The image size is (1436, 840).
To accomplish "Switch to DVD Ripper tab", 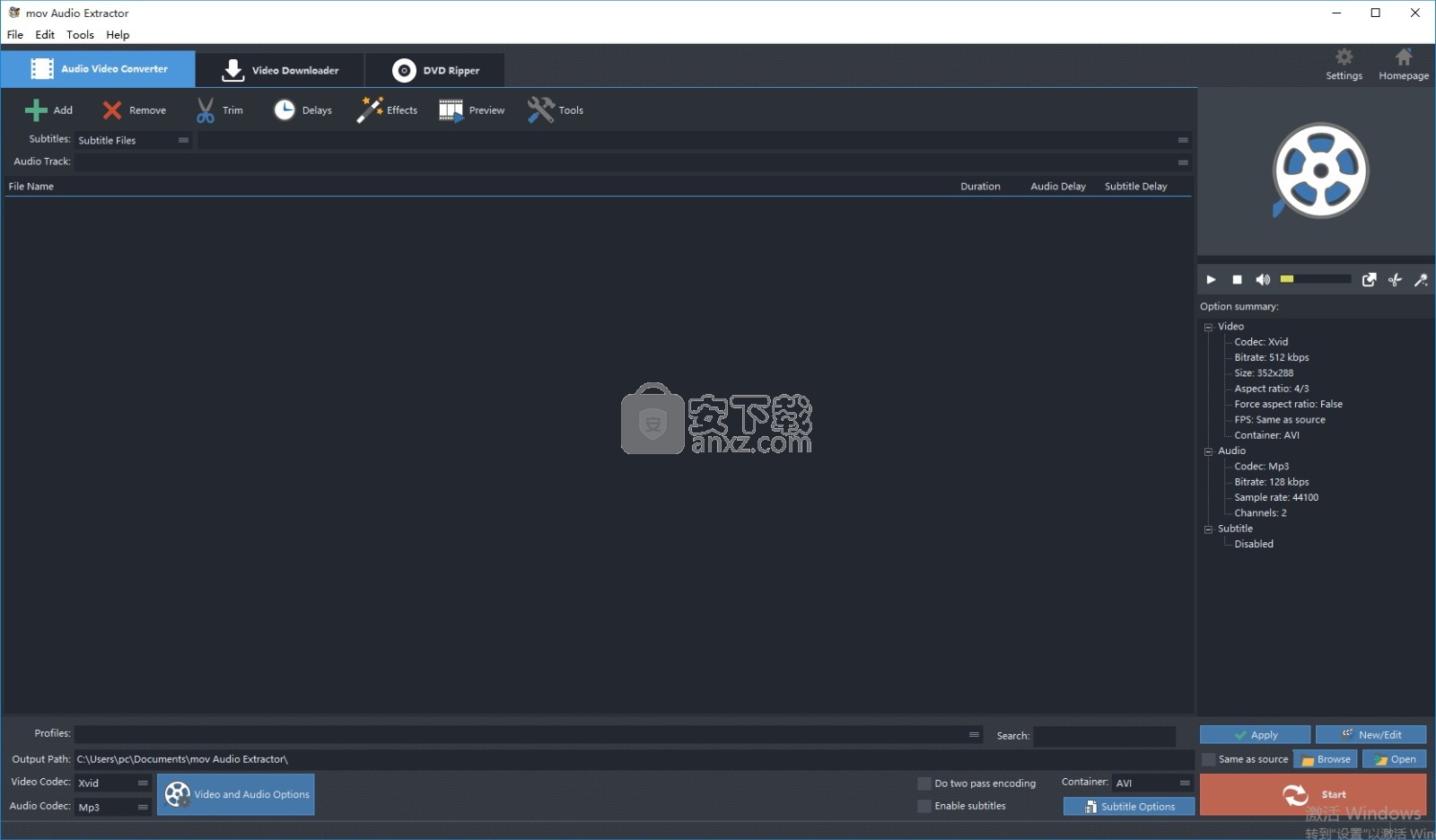I will coord(435,70).
